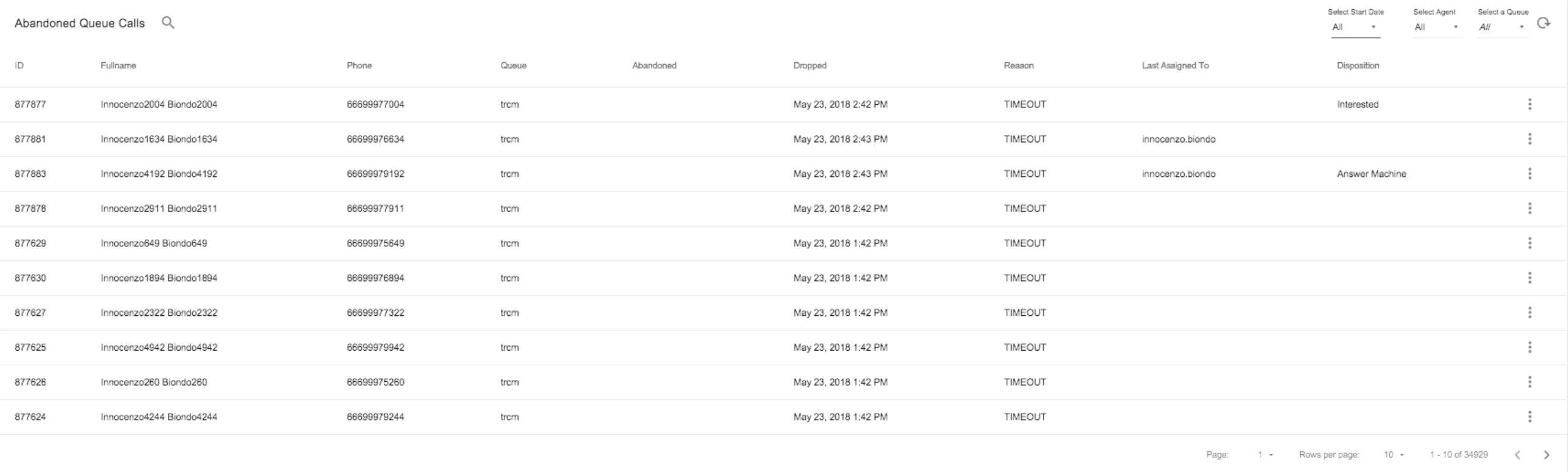This screenshot has width=1568, height=472.
Task: Click the innocenzo.biondo entry in row 877881
Action: [x=1179, y=139]
